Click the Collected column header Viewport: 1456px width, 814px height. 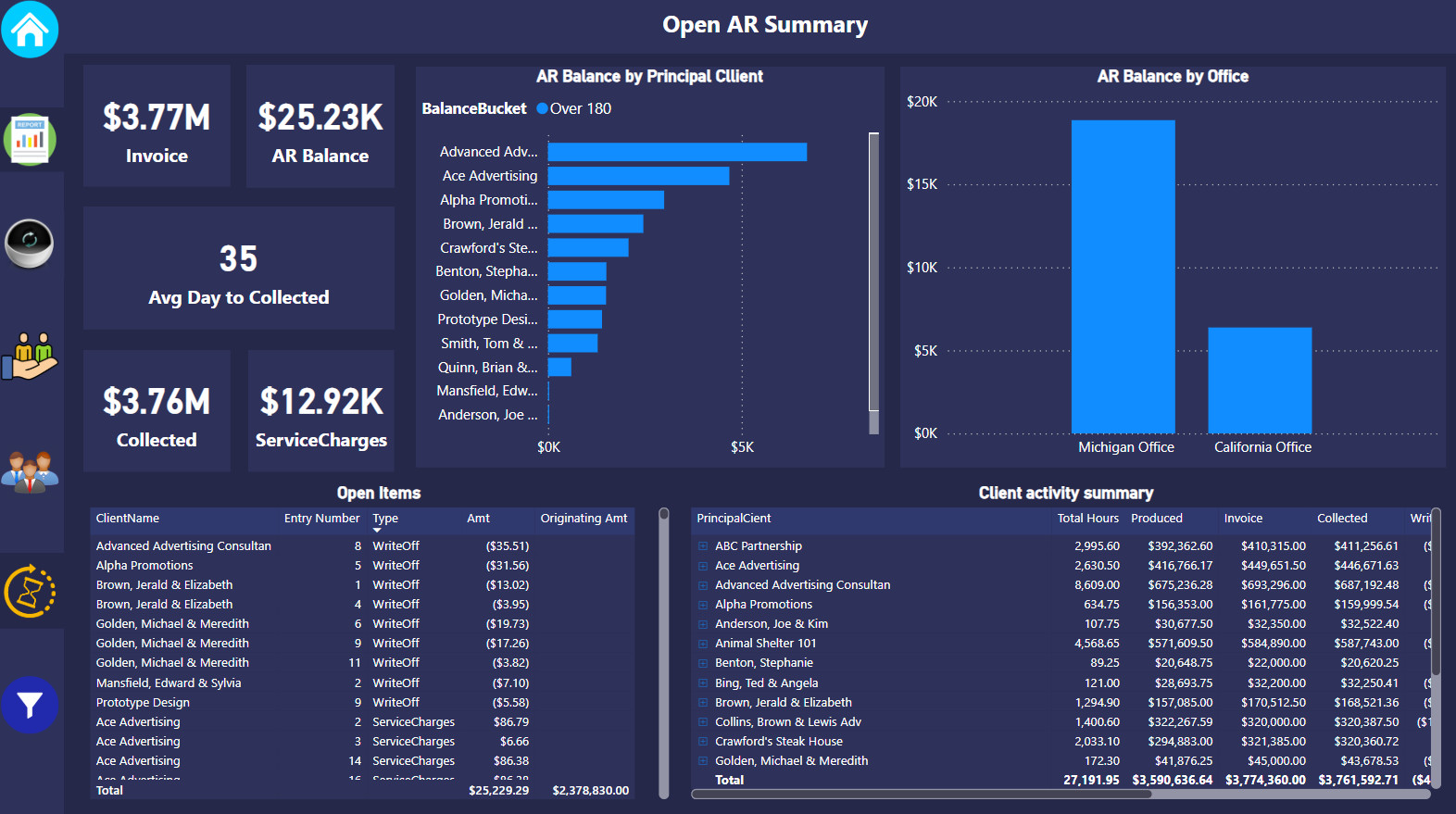[x=1342, y=519]
